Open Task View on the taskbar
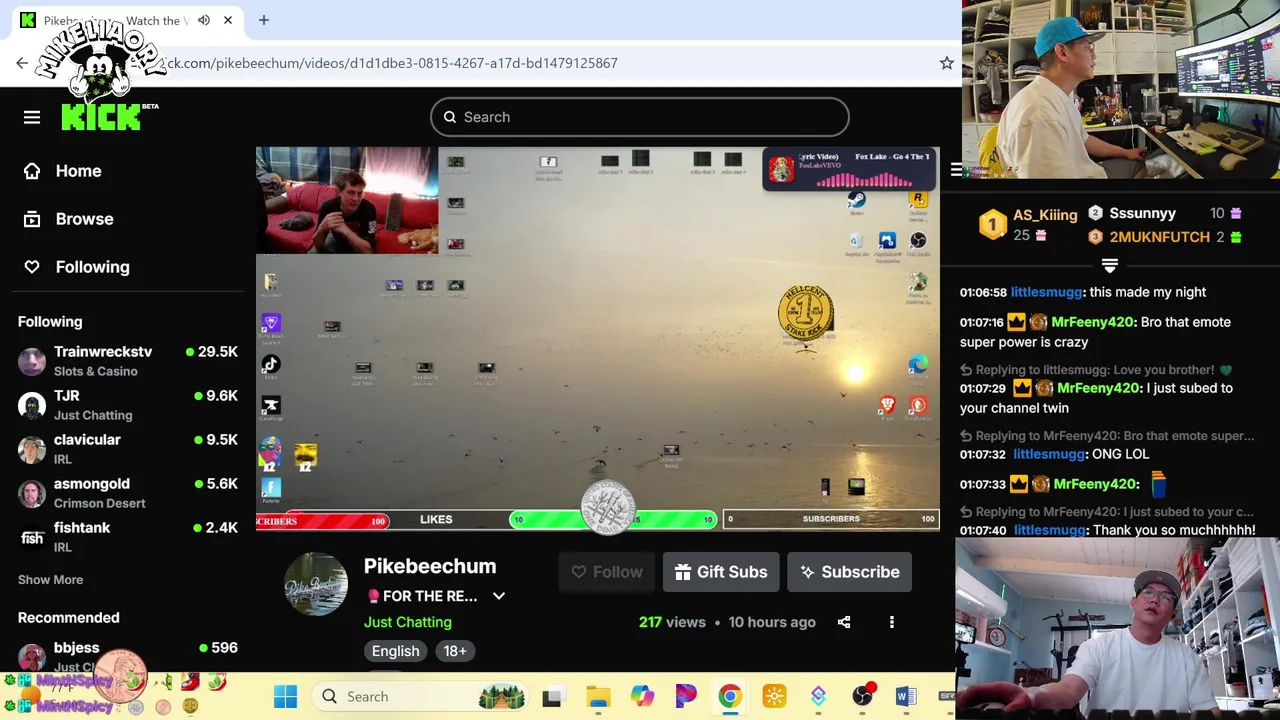This screenshot has height=720, width=1280. [551, 696]
